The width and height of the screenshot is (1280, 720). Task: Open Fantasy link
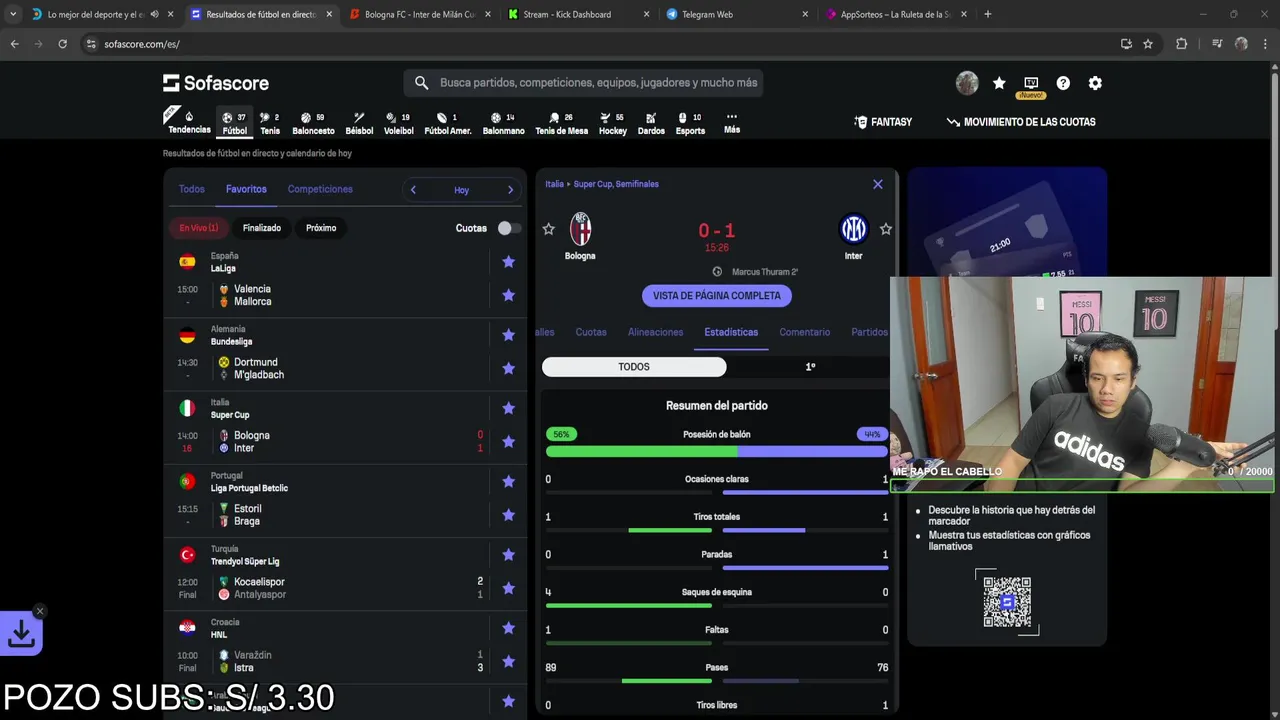[883, 122]
